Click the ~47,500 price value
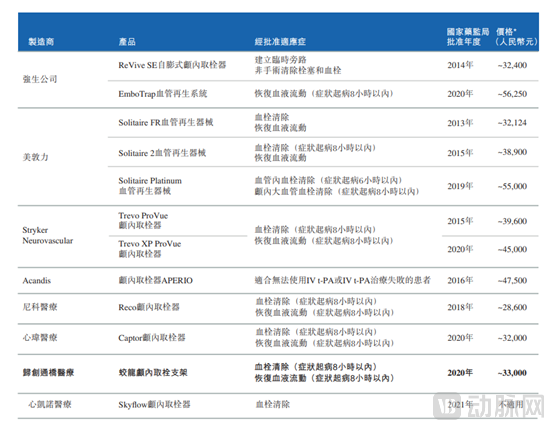Image resolution: width=554 pixels, height=430 pixels. tap(512, 281)
